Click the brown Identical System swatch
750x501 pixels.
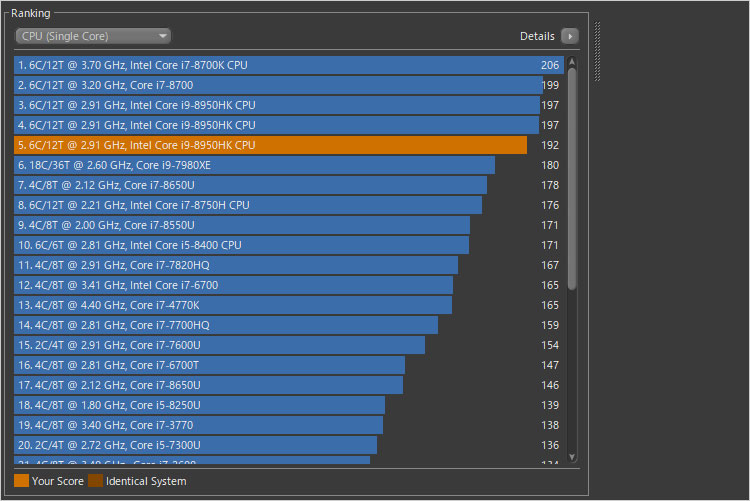click(95, 481)
